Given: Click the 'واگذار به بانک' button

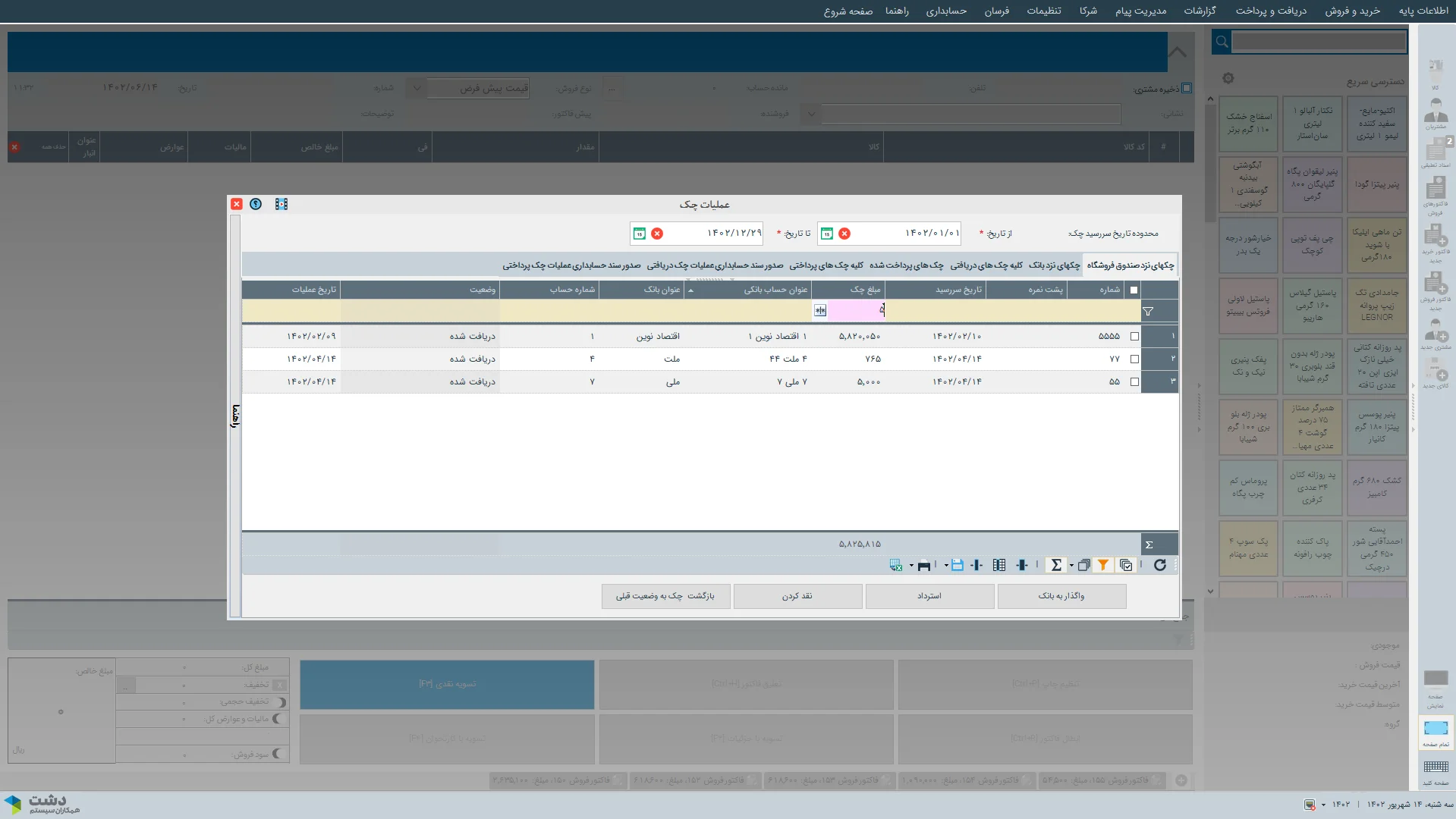Looking at the screenshot, I should click(1061, 596).
